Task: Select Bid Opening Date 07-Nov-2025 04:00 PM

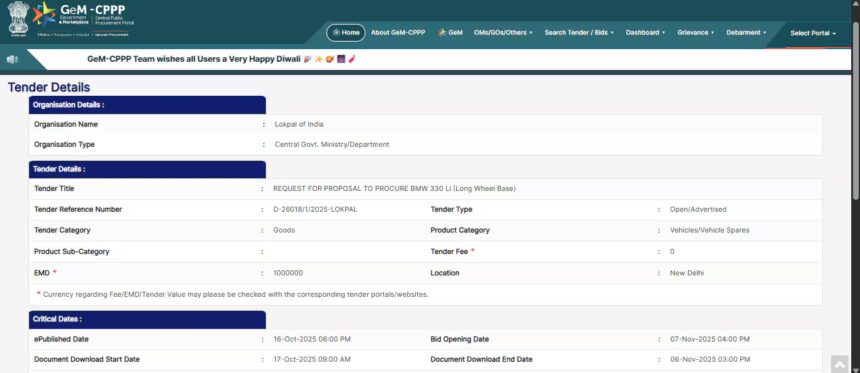Action: 710,340
